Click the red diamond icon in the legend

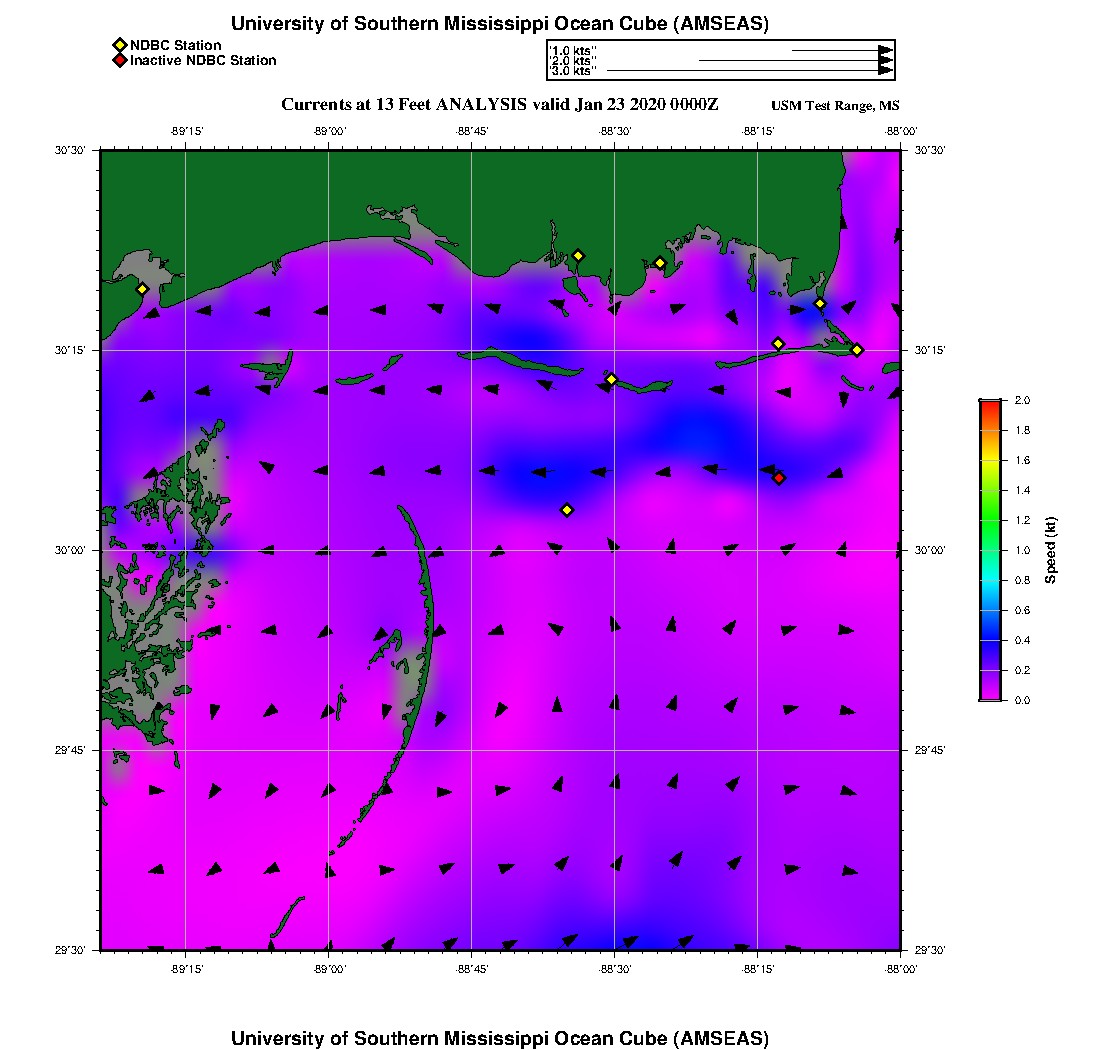coord(120,61)
